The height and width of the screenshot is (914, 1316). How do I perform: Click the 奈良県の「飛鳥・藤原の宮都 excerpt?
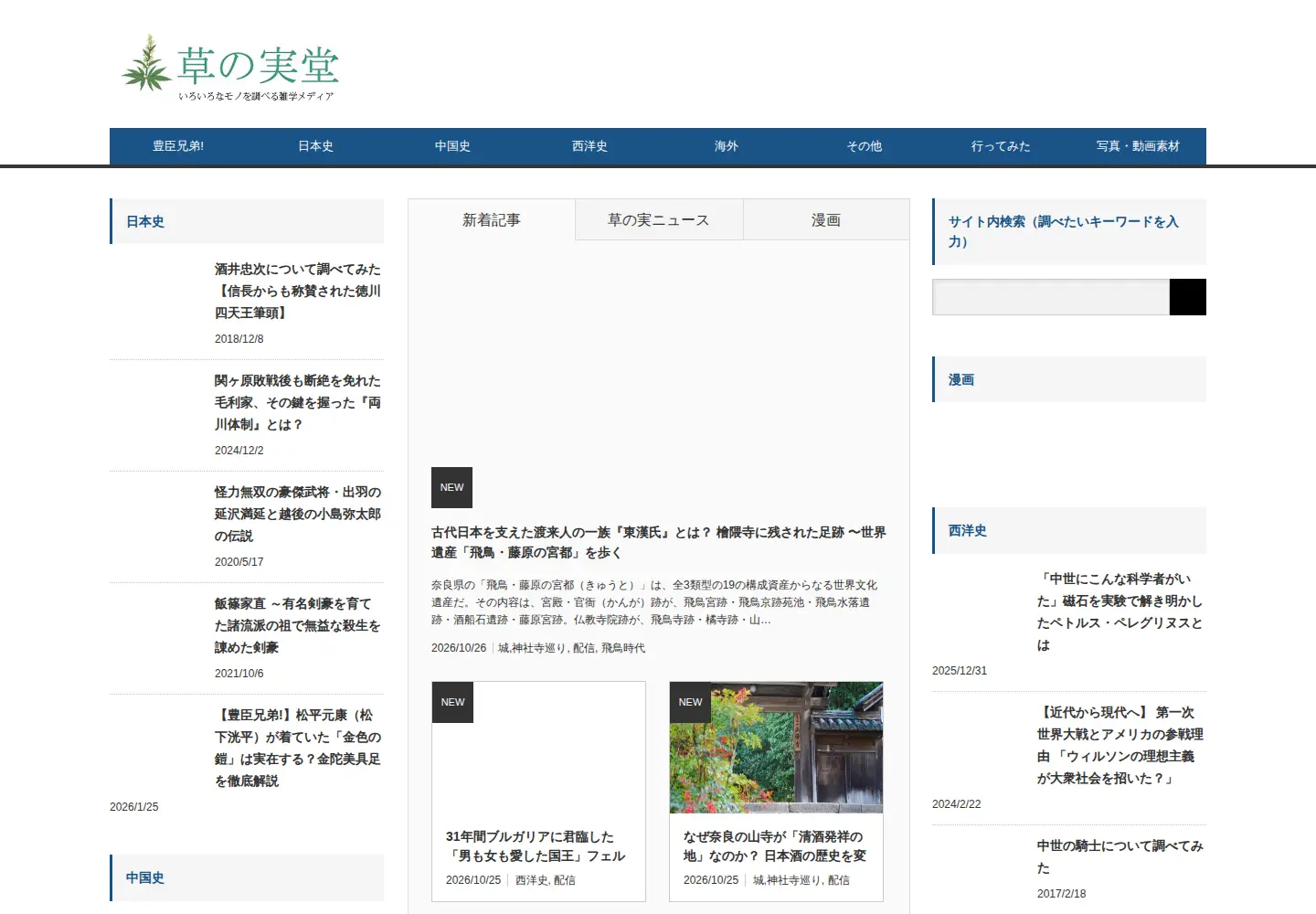pyautogui.click(x=654, y=602)
